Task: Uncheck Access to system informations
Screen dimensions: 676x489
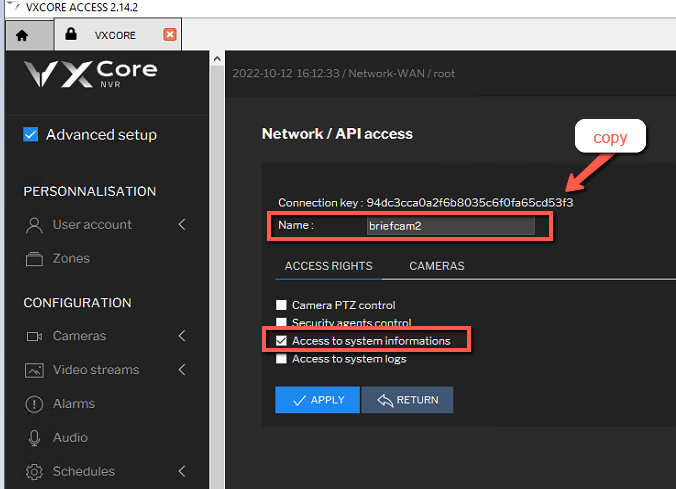Action: point(281,341)
